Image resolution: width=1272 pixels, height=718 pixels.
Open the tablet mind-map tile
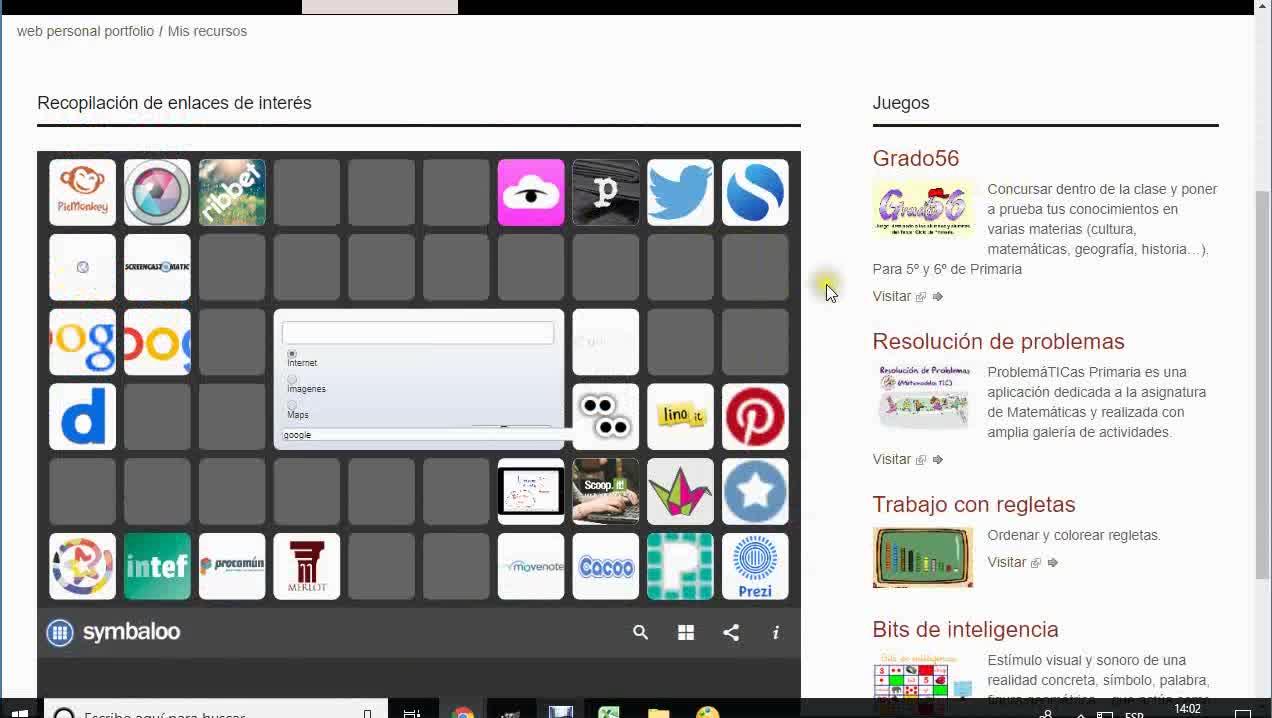[531, 492]
